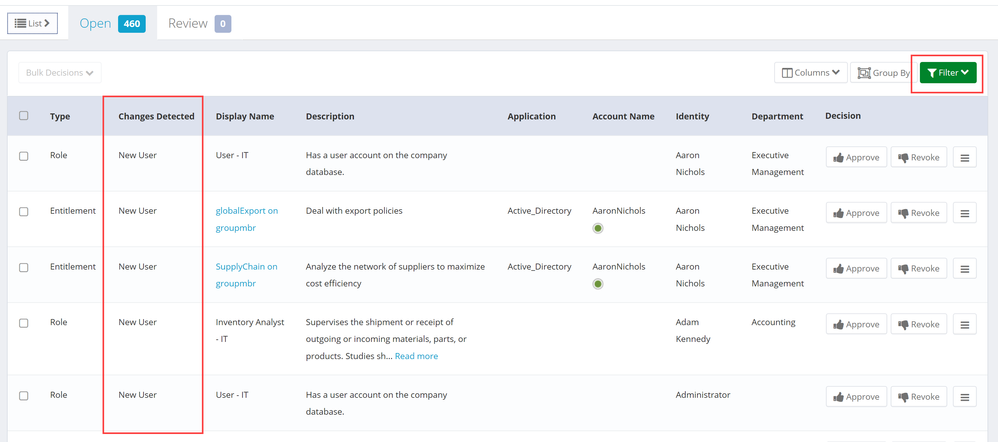
Task: Click Group By button
Action: (883, 73)
